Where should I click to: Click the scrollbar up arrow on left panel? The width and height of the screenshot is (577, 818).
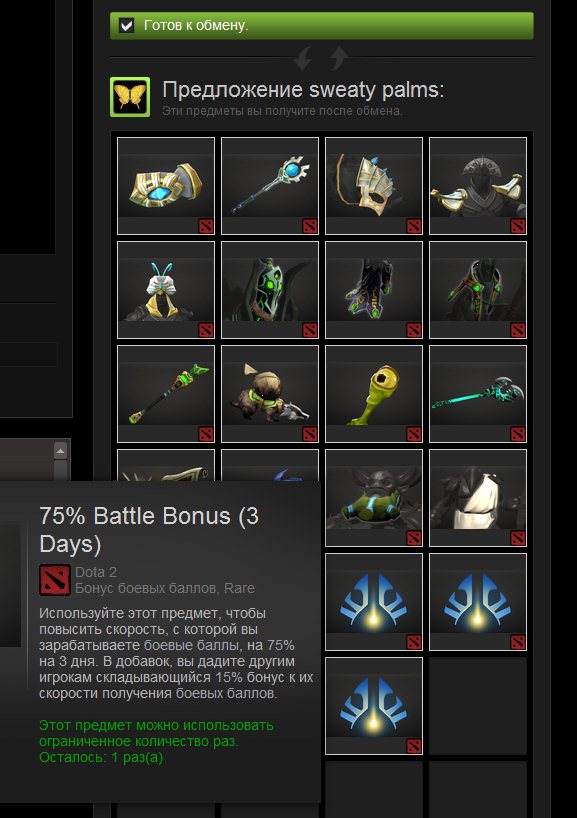pos(61,451)
